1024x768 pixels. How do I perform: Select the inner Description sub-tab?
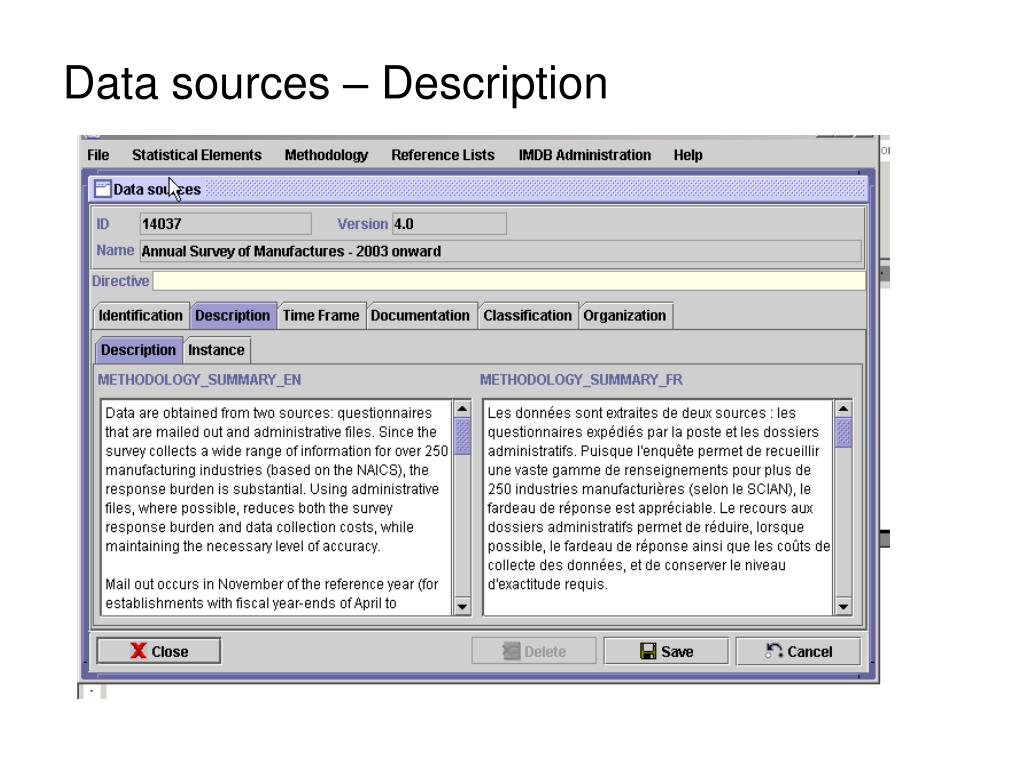[138, 350]
